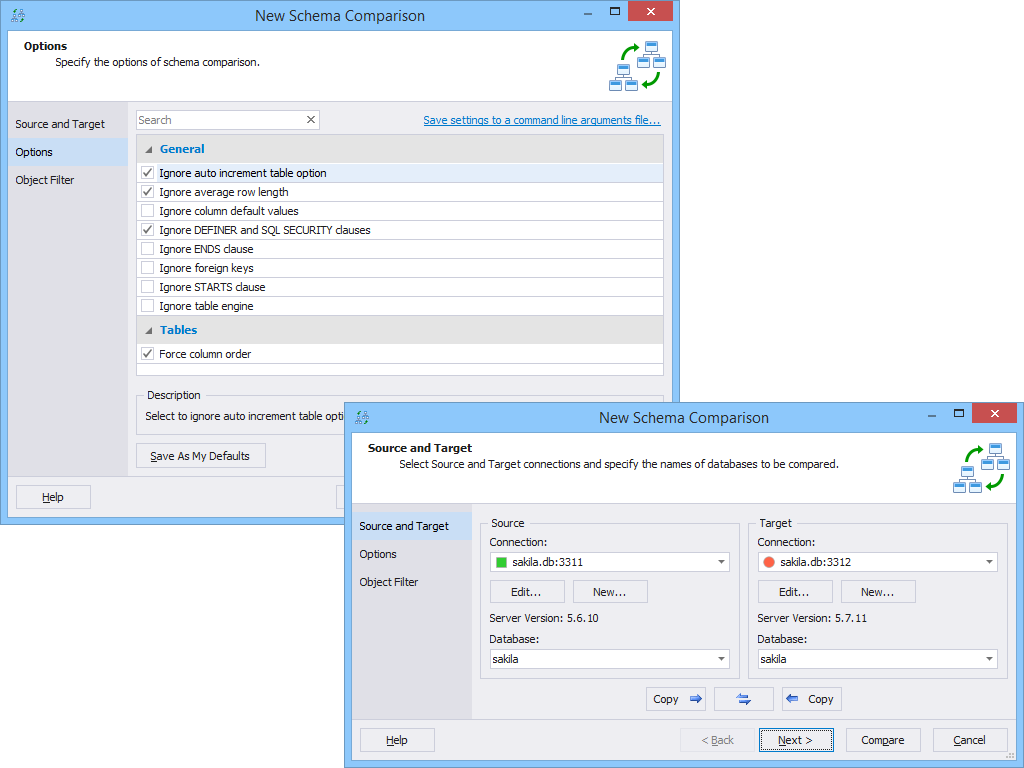Click Edit button under Source connection
The height and width of the screenshot is (768, 1024).
point(527,592)
